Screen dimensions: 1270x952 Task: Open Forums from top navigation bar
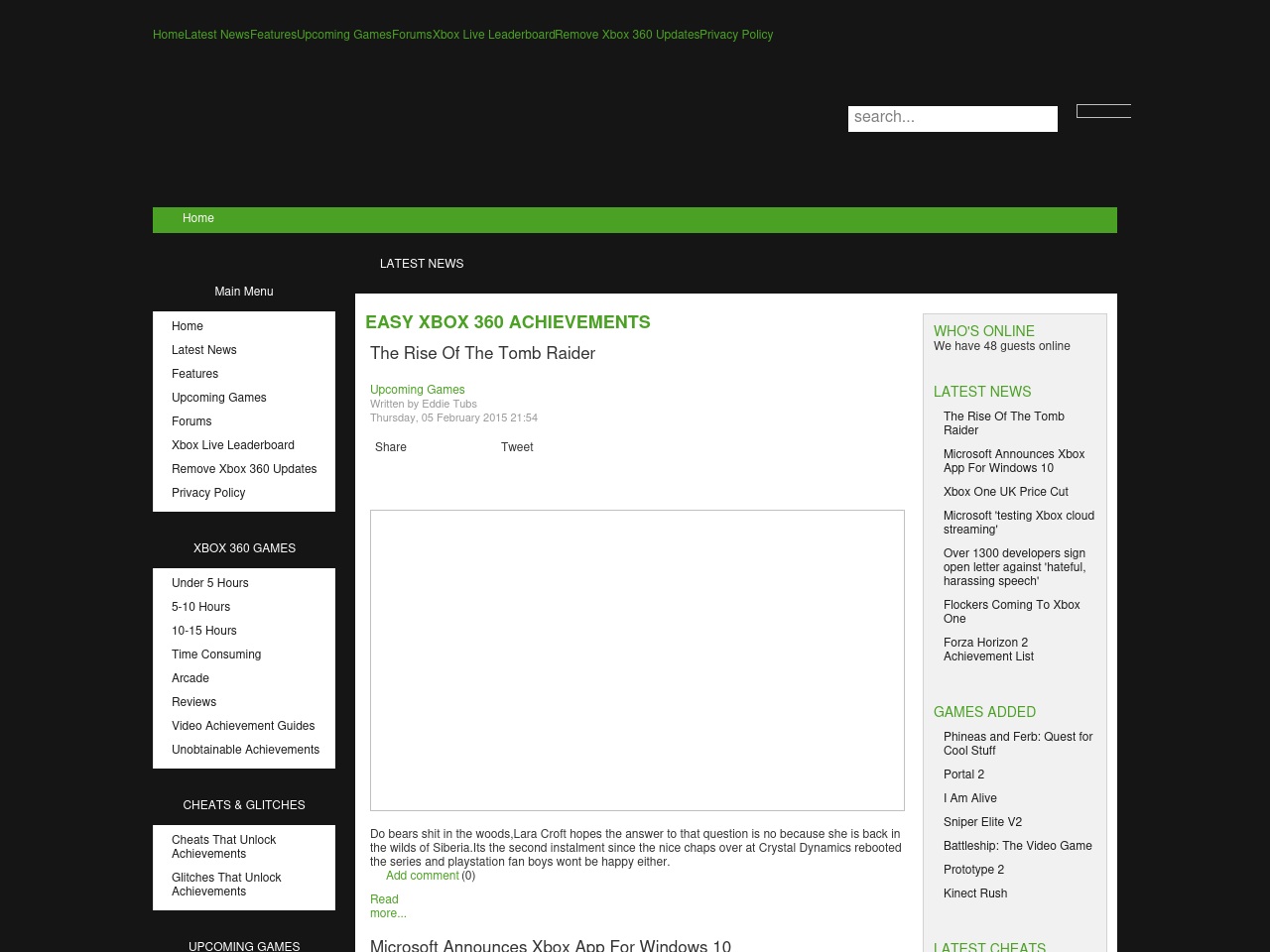(412, 35)
